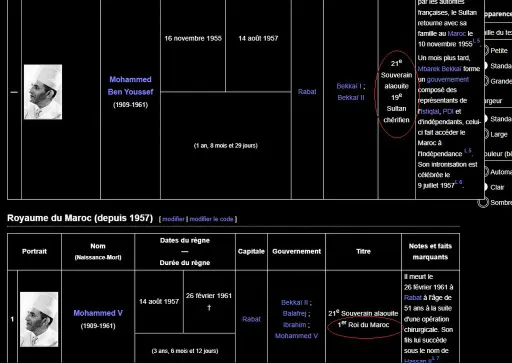Click the Gouvernement column header

(297, 251)
